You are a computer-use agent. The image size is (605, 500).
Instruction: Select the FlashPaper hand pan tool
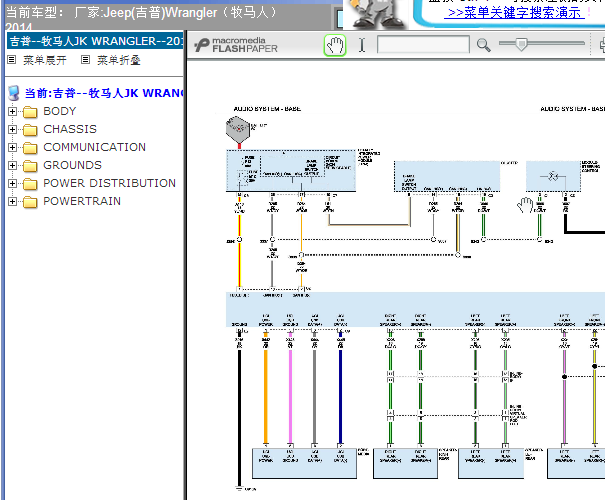(x=335, y=45)
